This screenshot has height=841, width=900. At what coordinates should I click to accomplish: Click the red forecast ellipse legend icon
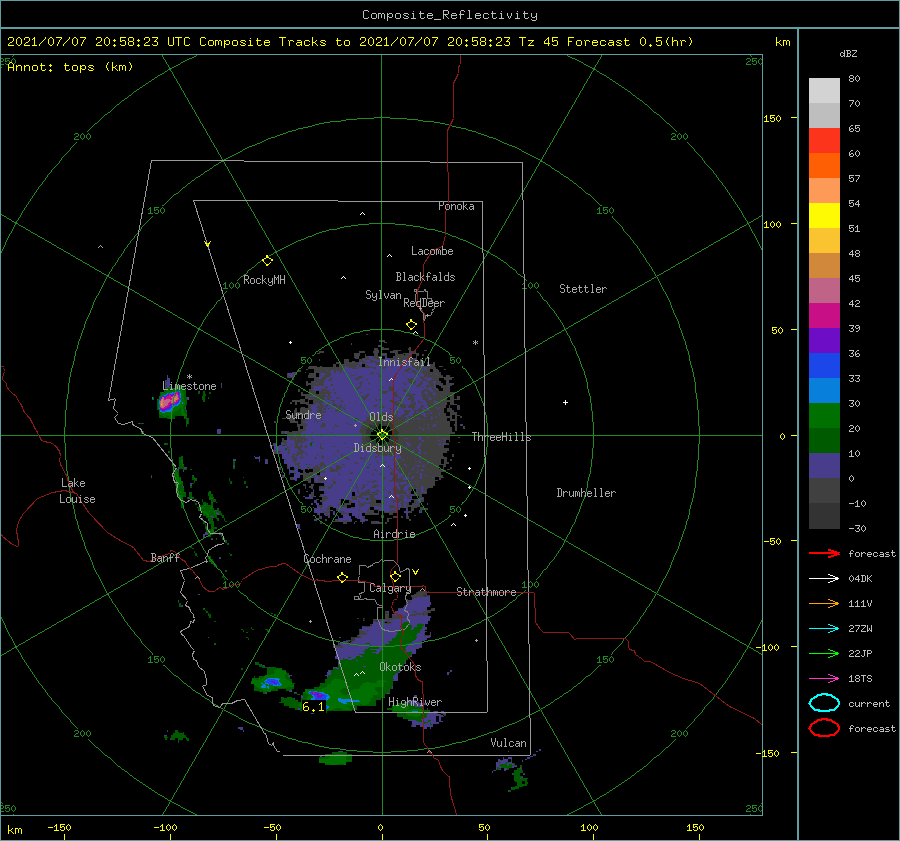coord(824,728)
